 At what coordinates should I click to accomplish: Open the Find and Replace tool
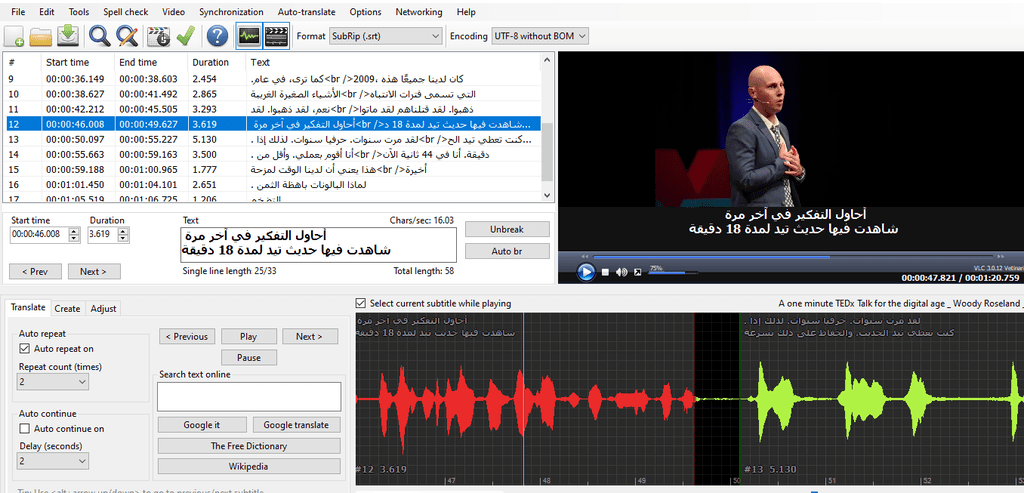point(127,36)
